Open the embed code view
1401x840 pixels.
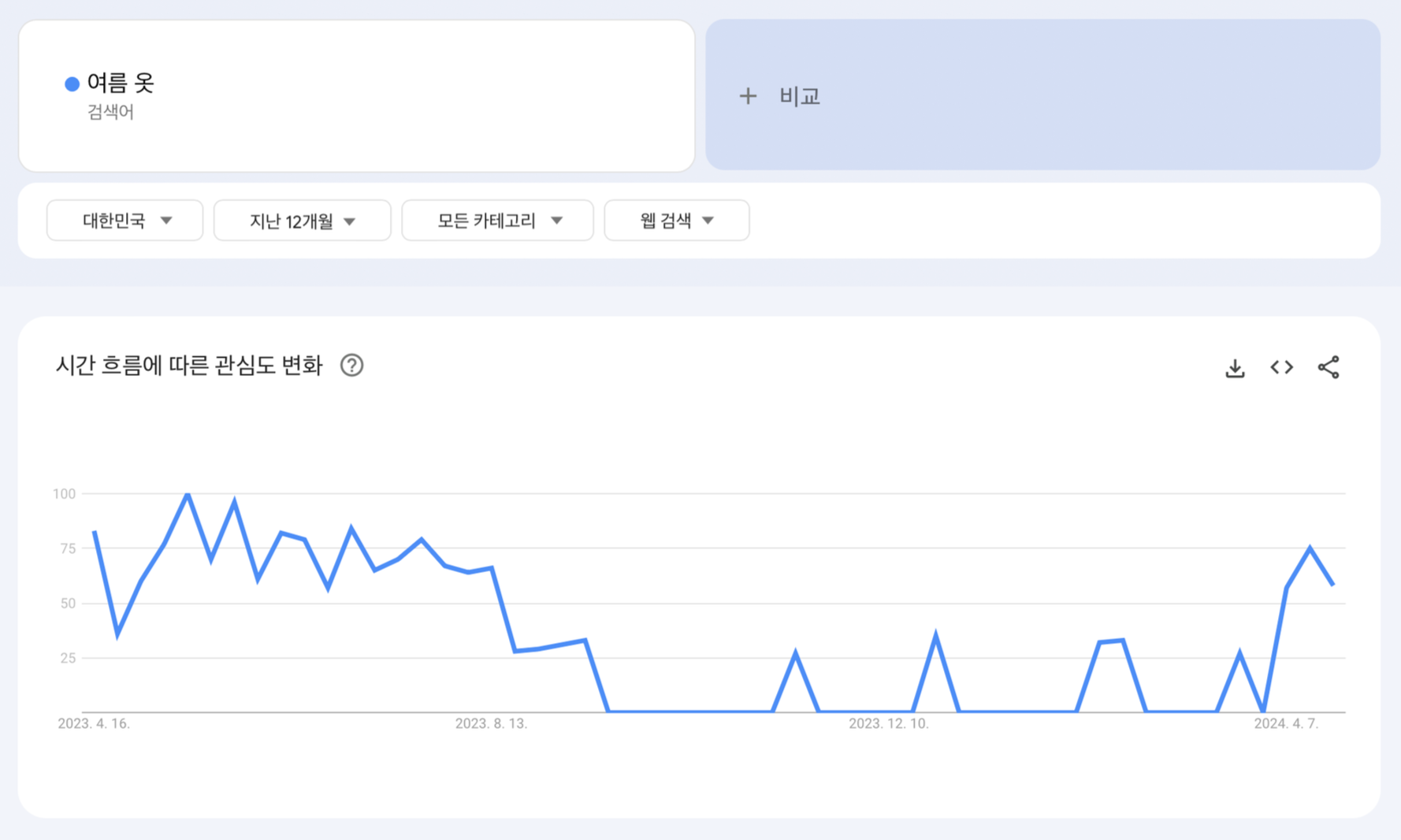[1281, 366]
